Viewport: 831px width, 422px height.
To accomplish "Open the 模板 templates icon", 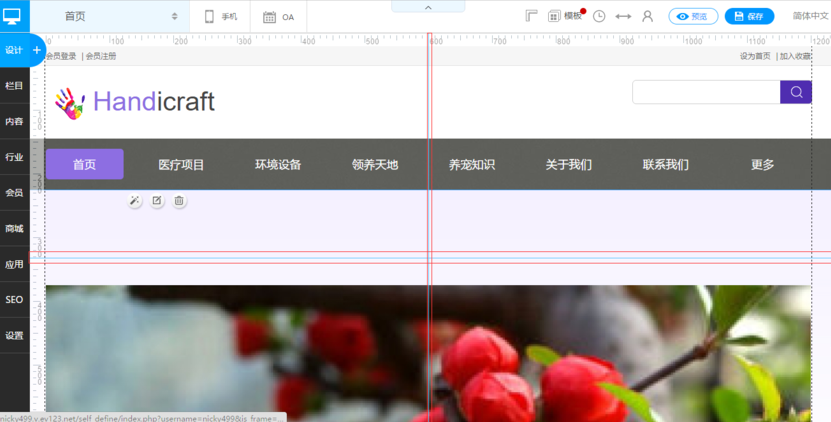I will coord(565,16).
